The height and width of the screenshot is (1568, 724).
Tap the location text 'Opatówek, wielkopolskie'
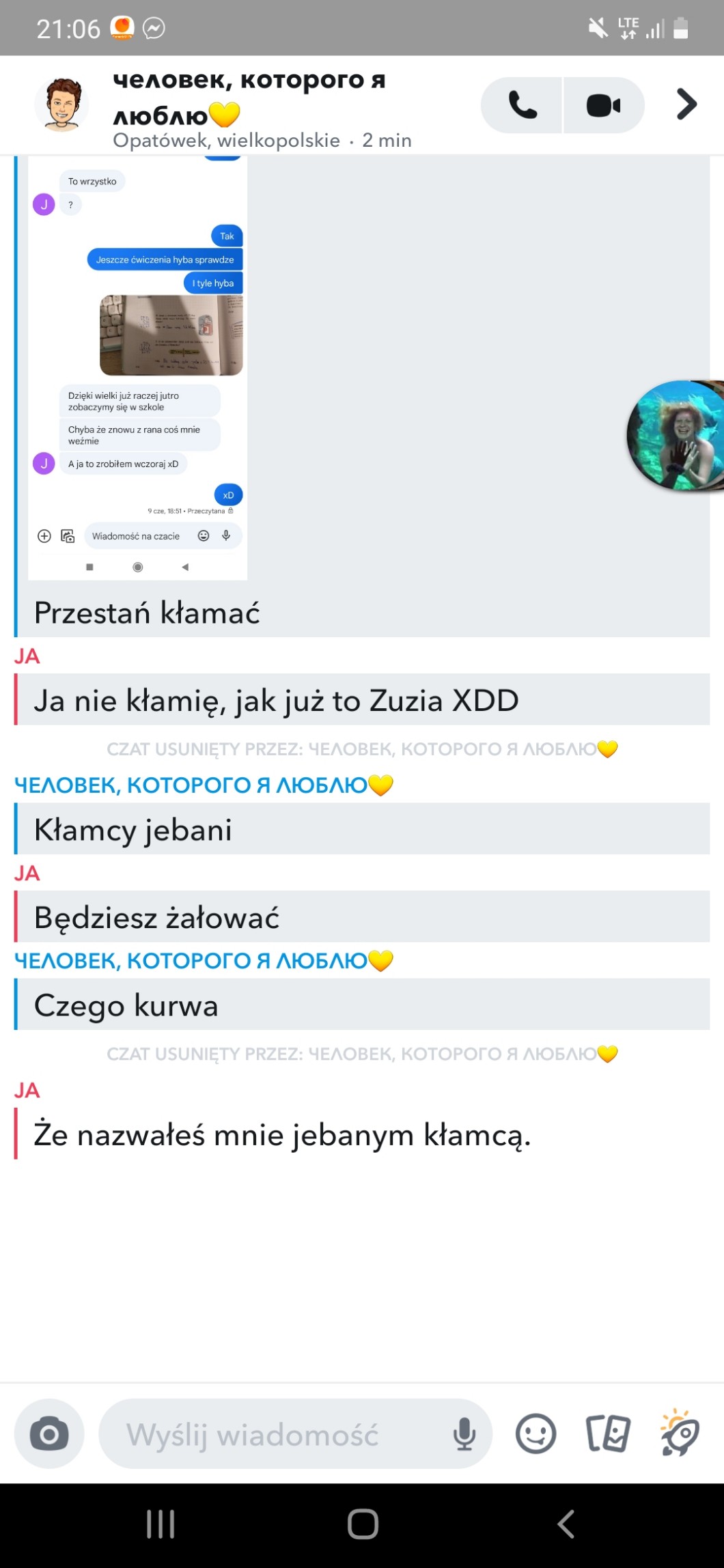(226, 140)
